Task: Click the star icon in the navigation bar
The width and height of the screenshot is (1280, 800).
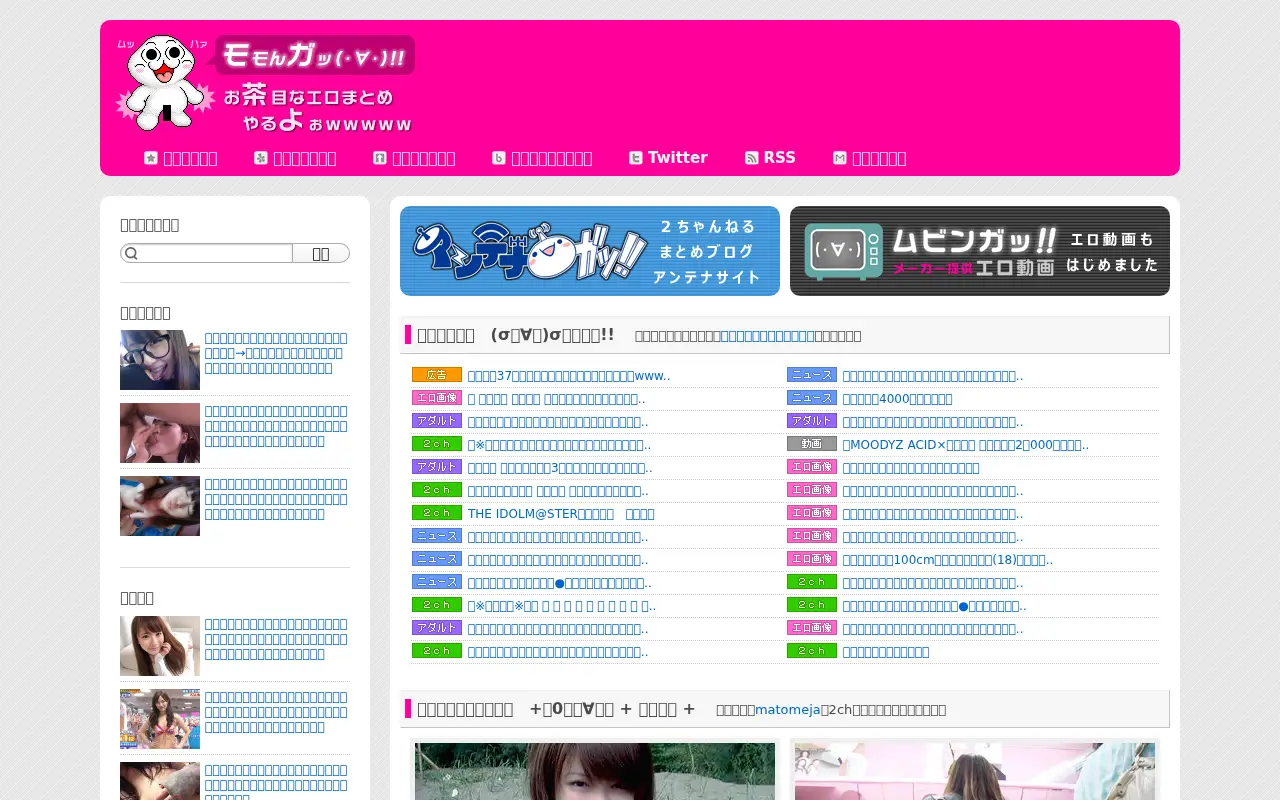Action: point(151,158)
